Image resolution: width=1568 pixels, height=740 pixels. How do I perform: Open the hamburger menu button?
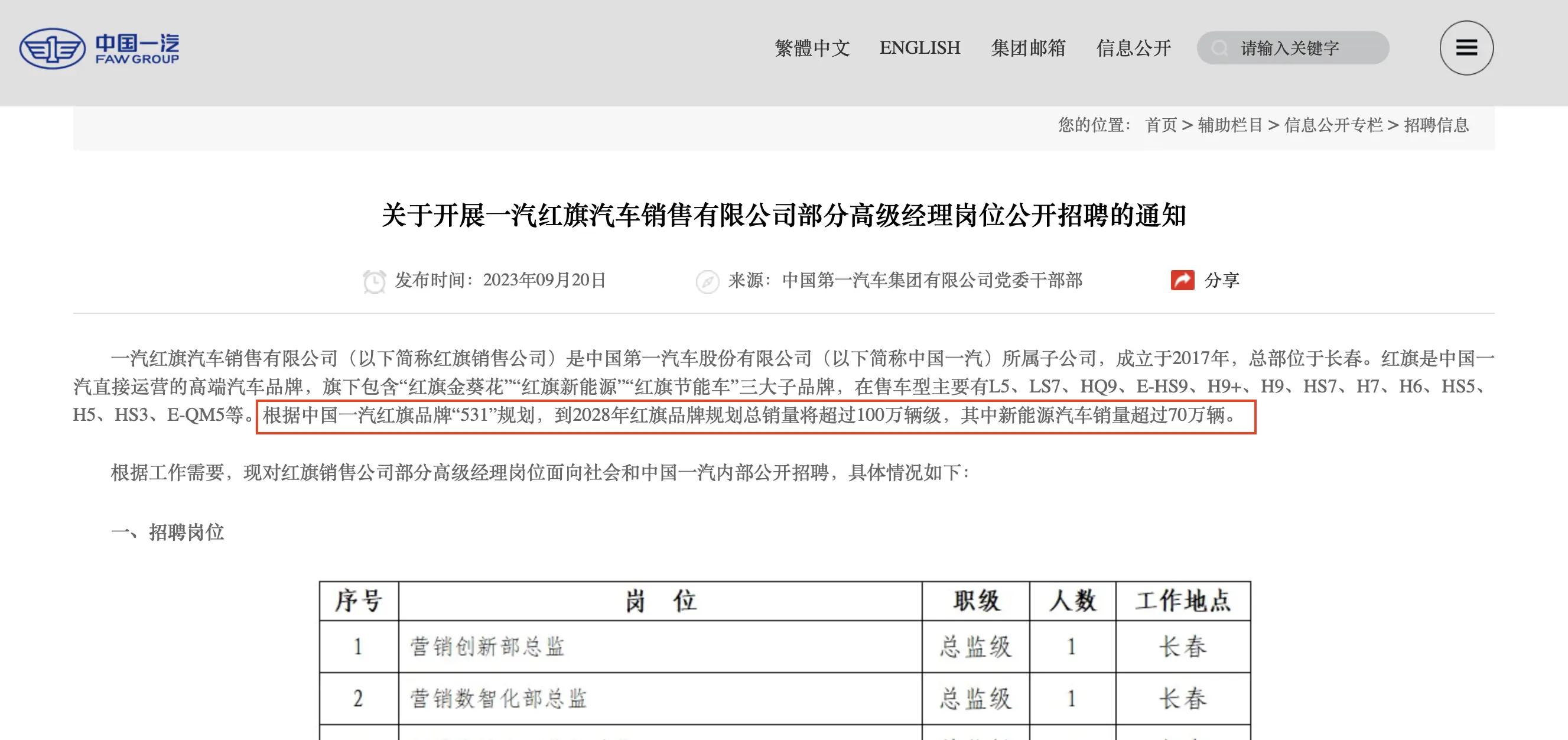1466,47
